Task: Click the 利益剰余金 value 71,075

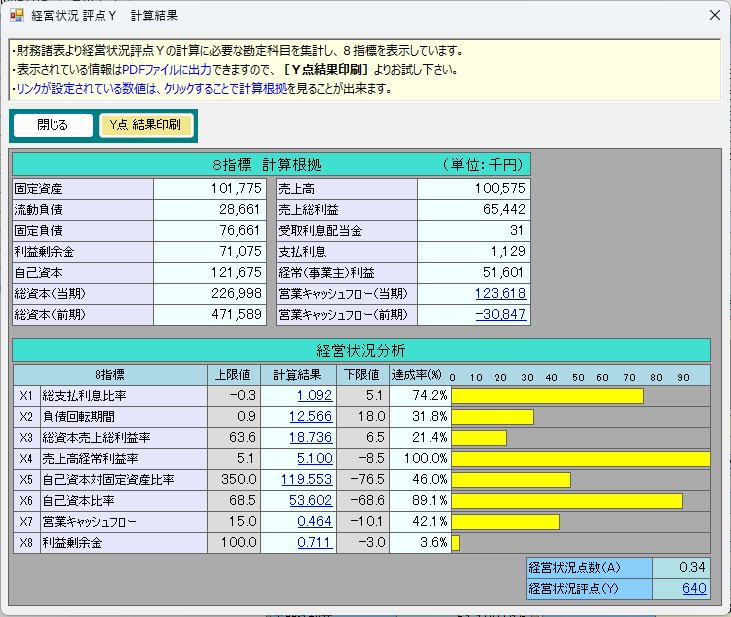Action: (x=210, y=251)
